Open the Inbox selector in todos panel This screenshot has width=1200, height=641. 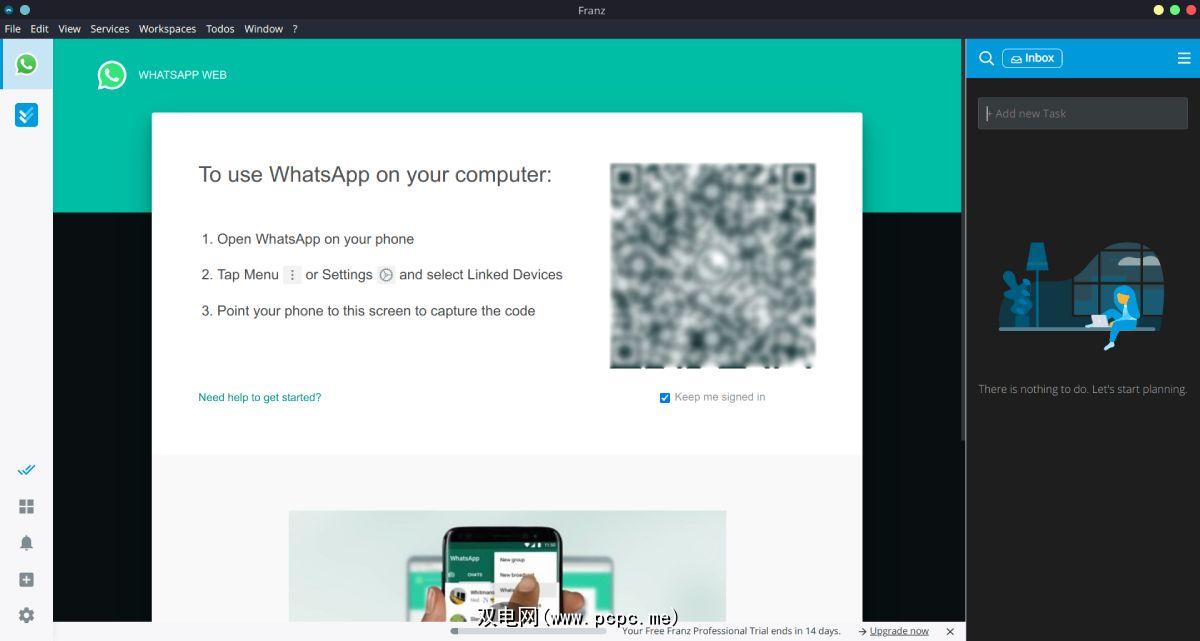1032,58
